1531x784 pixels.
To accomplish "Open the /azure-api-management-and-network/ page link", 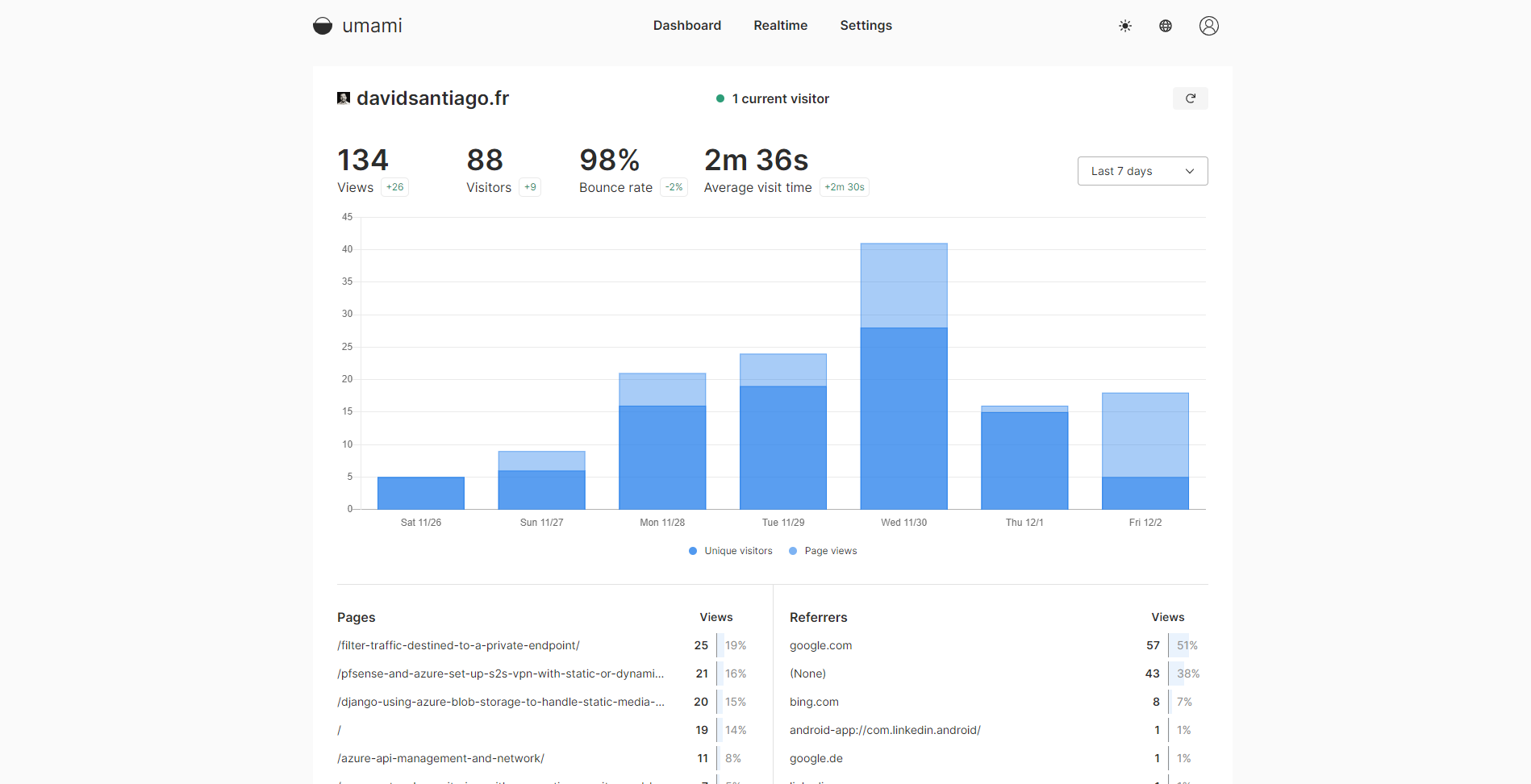I will point(440,758).
